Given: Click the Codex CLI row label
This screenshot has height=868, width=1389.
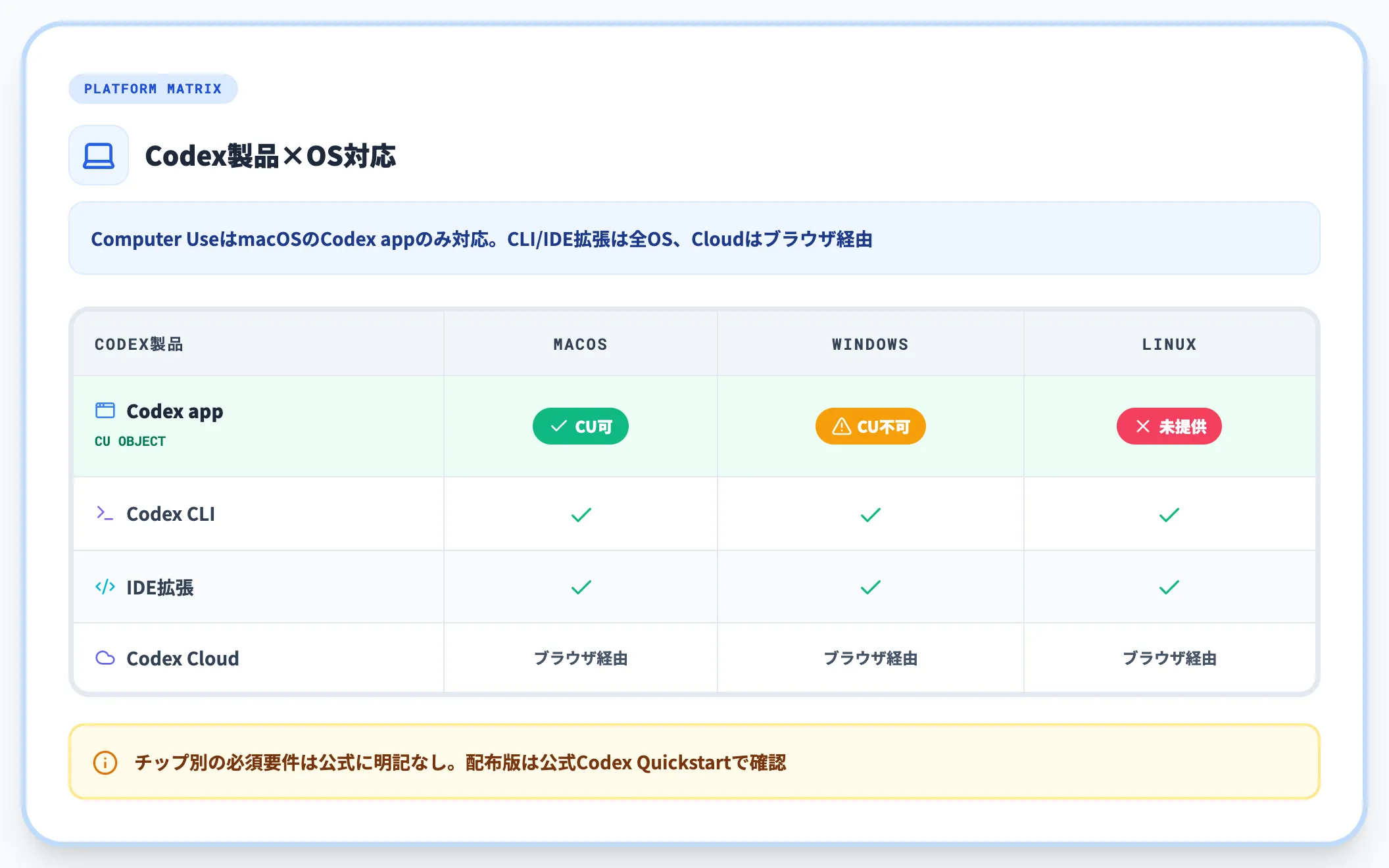Looking at the screenshot, I should pyautogui.click(x=171, y=514).
